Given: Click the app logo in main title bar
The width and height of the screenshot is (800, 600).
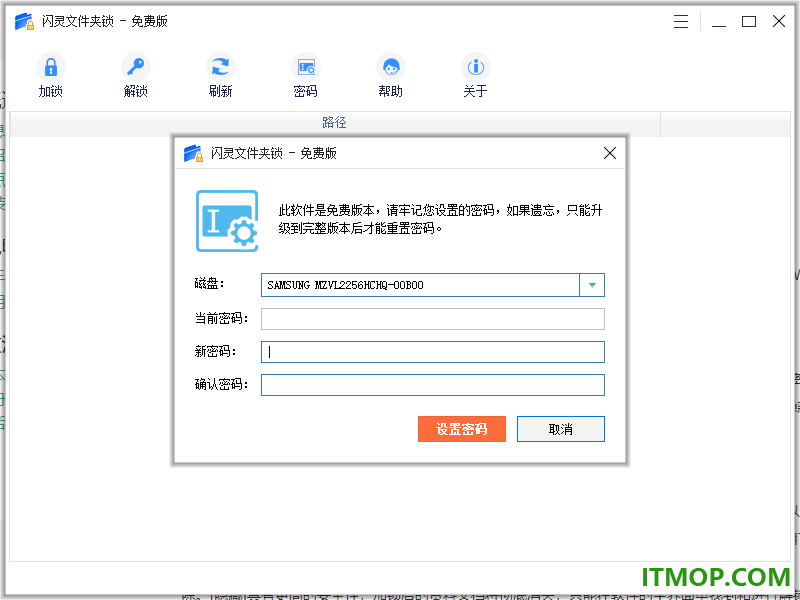Looking at the screenshot, I should click(x=24, y=21).
